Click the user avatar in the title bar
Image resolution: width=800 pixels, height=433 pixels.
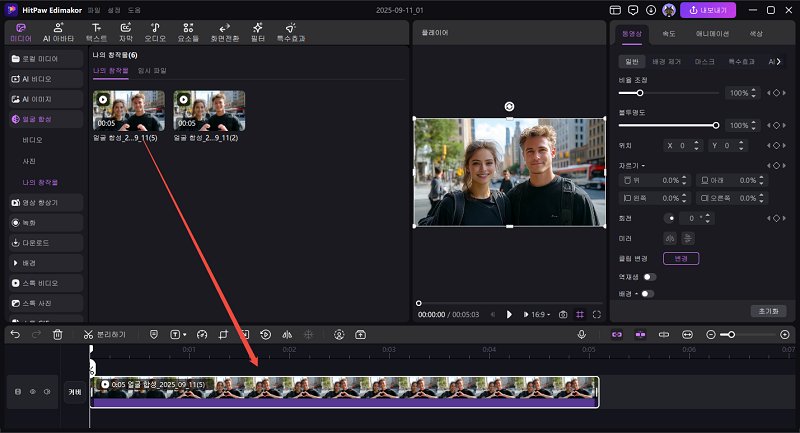[668, 10]
